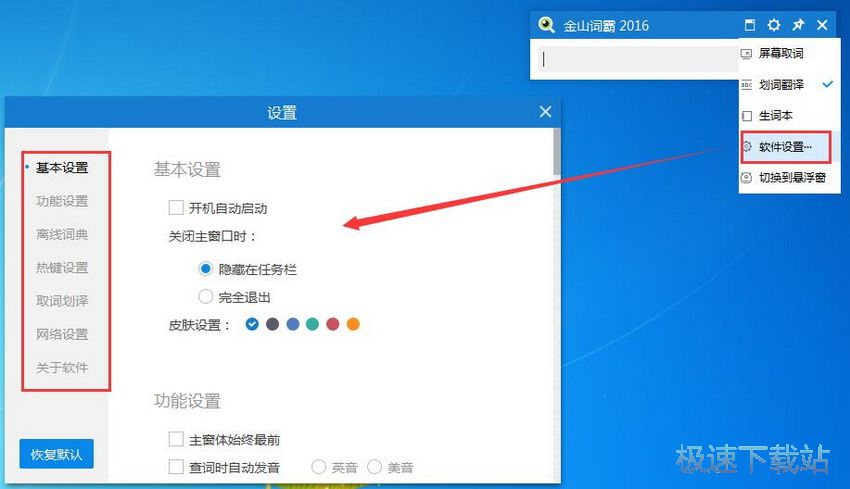
Task: Click the 切换到悬浮窗 icon in menu
Action: pyautogui.click(x=746, y=178)
